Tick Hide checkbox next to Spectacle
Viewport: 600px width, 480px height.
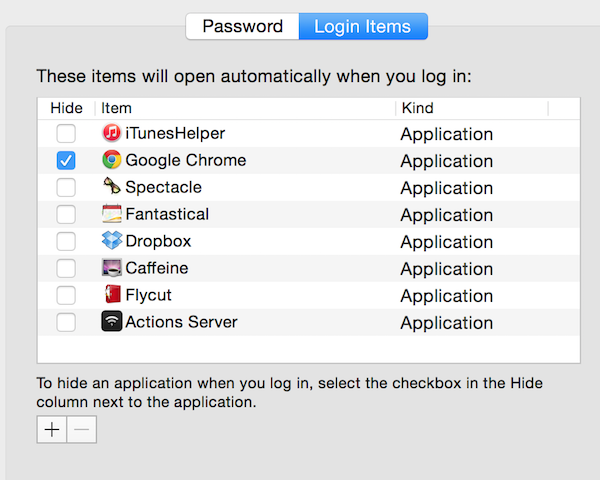click(66, 187)
